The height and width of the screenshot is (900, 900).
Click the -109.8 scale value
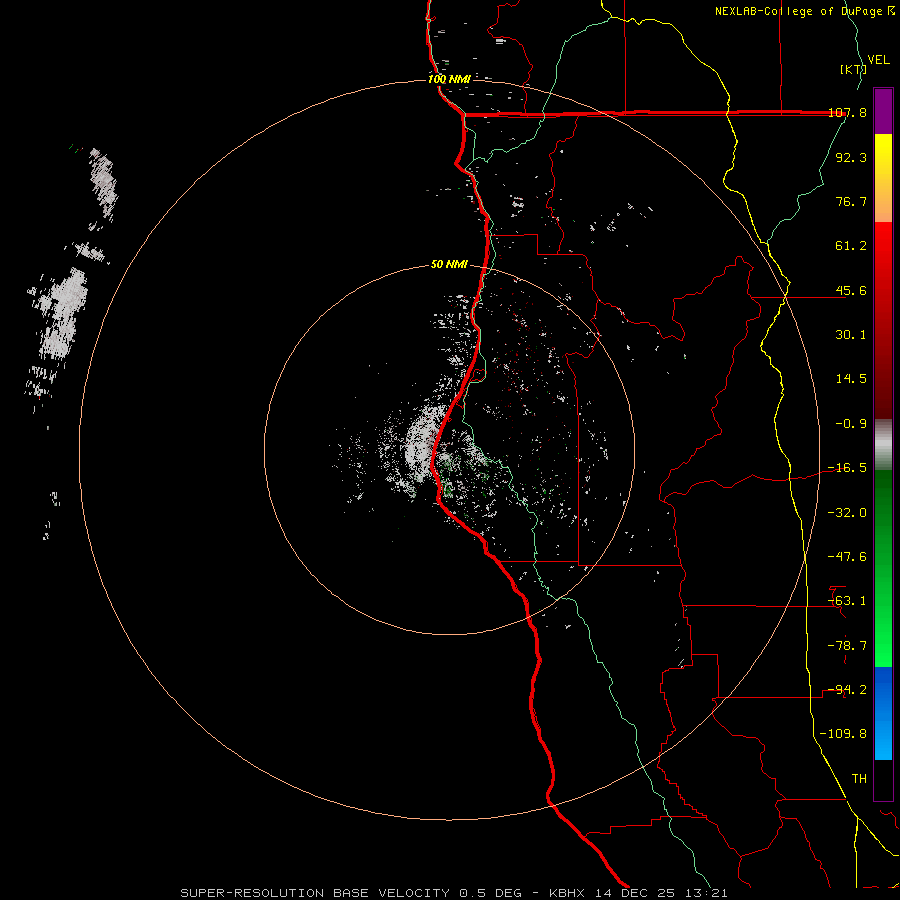(843, 734)
